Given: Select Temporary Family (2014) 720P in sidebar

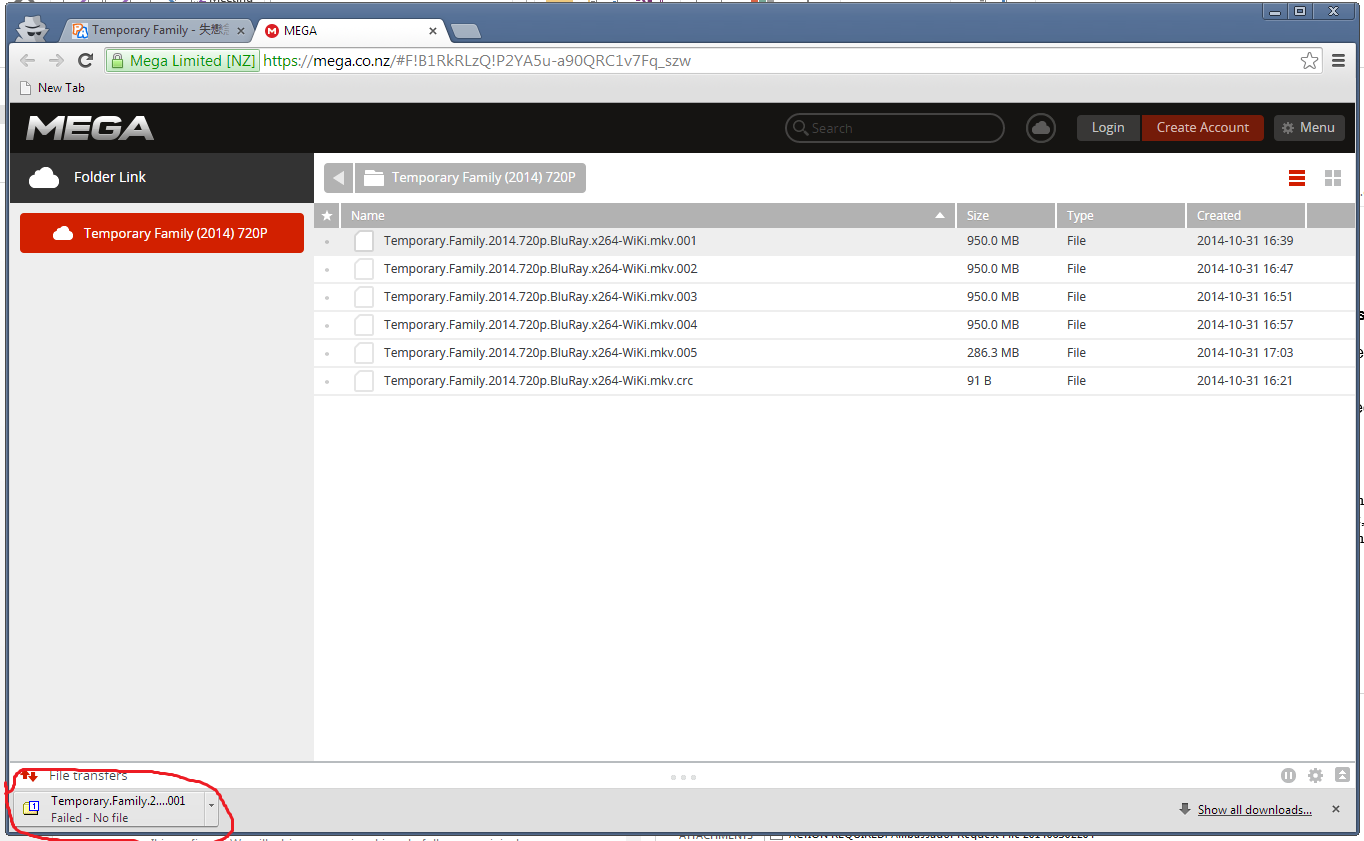Looking at the screenshot, I should [162, 233].
